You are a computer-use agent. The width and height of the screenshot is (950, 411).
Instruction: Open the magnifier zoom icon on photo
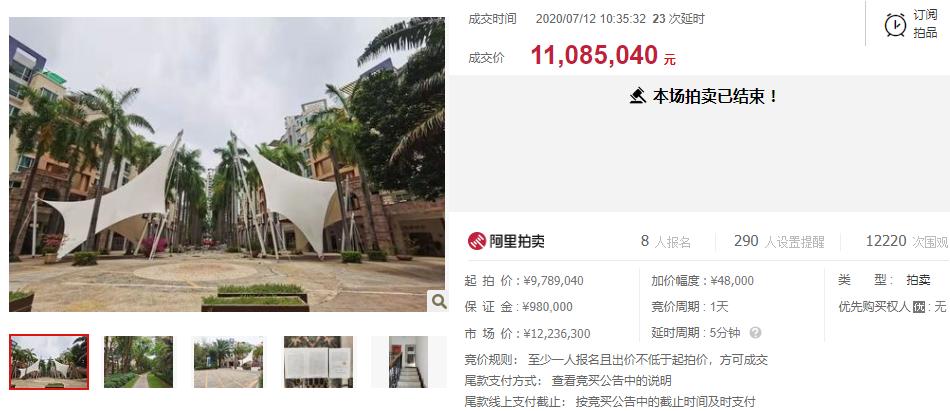coord(438,300)
